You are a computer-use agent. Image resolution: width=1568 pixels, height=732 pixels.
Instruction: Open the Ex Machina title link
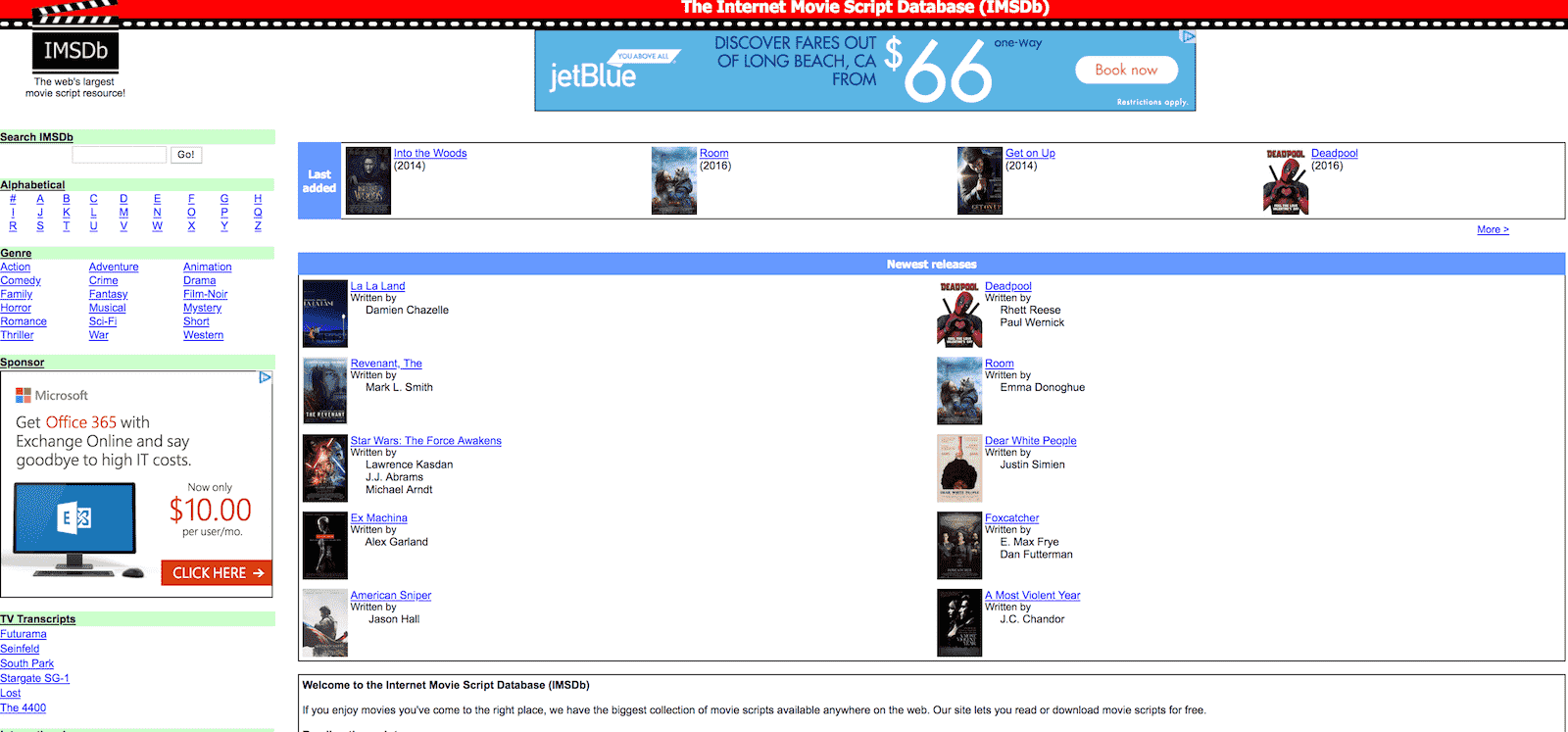point(379,518)
